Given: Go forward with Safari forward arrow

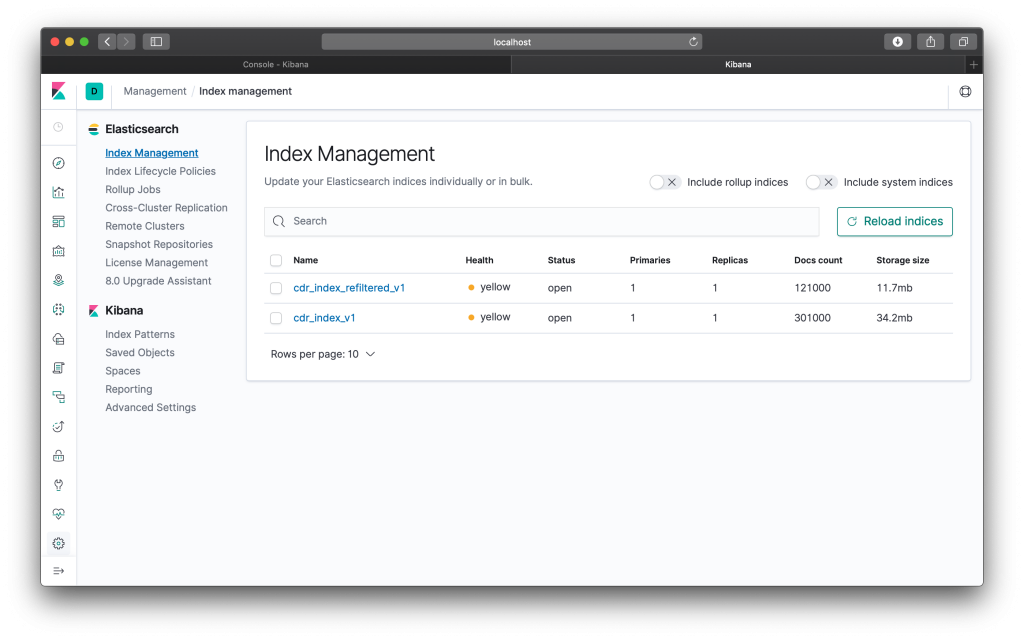Looking at the screenshot, I should pyautogui.click(x=126, y=42).
